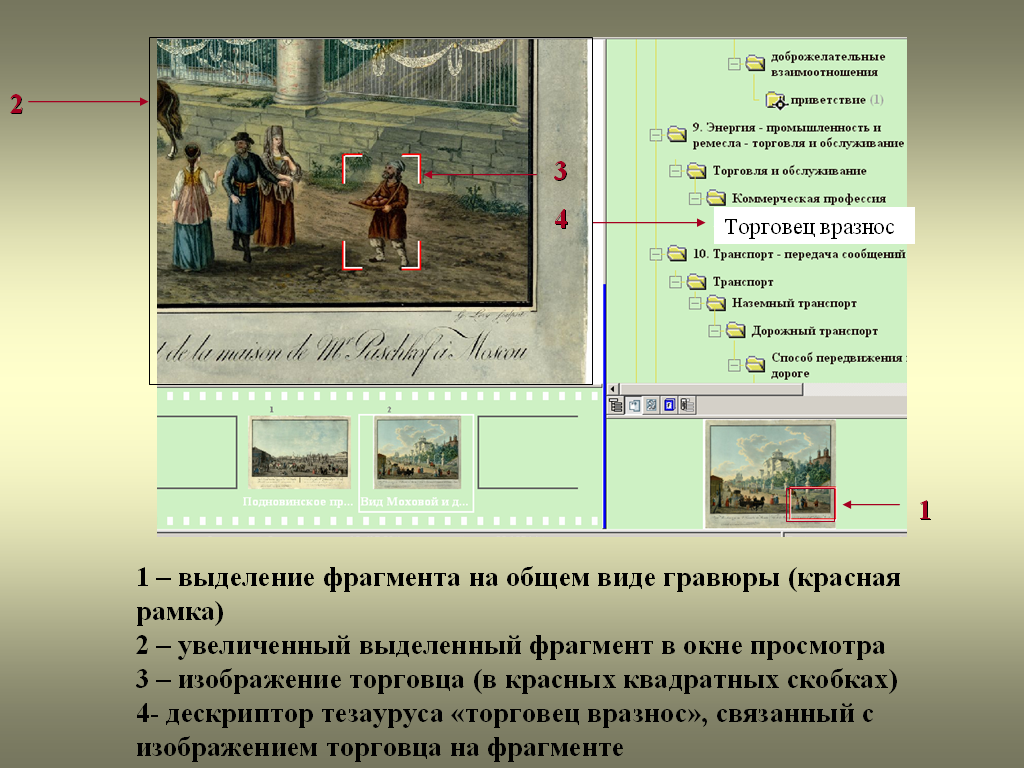1024x768 pixels.
Task: Select the 'Дорожный транспорт' node
Action: (x=814, y=331)
